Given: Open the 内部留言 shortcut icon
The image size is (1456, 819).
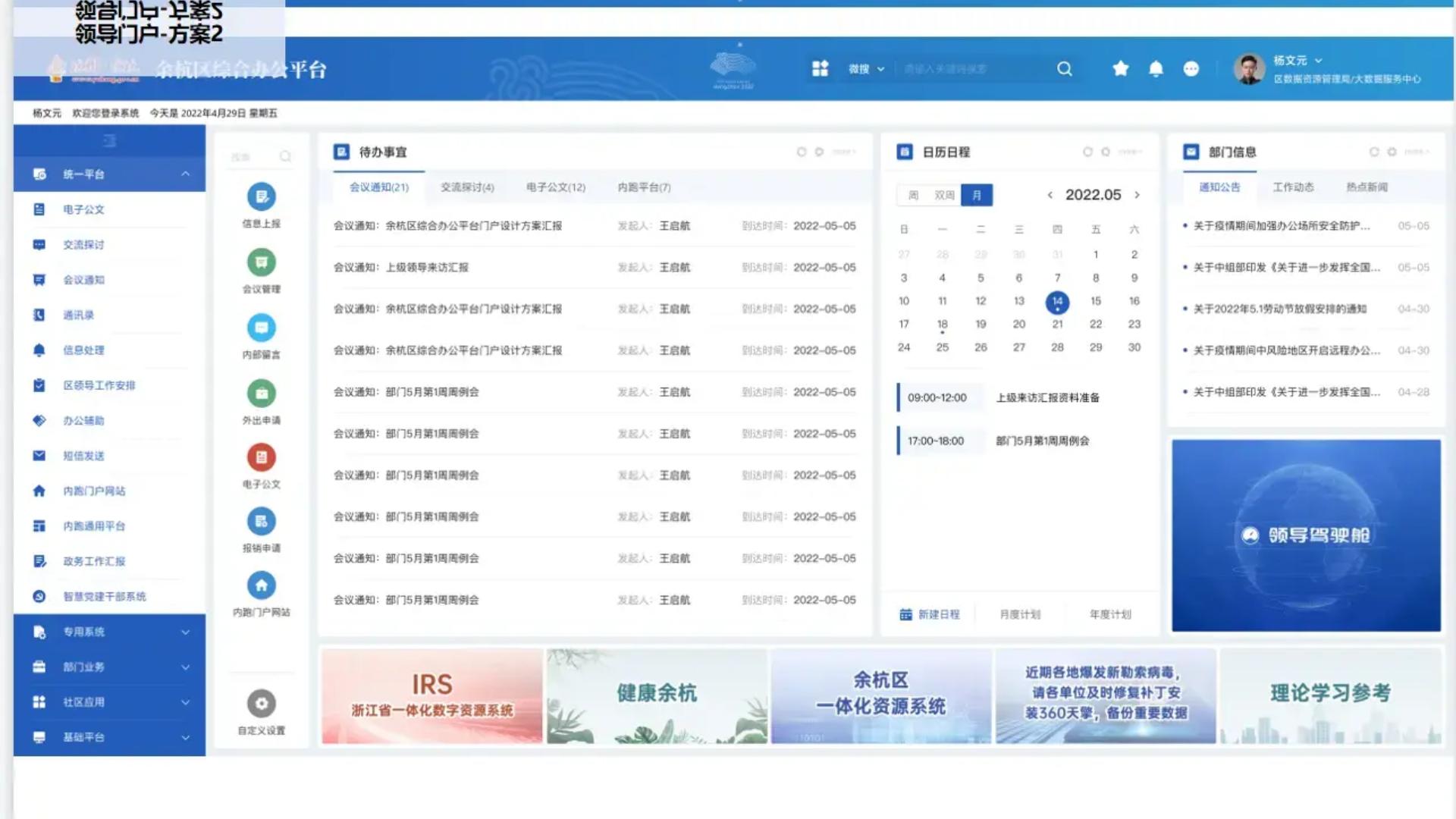Looking at the screenshot, I should (262, 328).
